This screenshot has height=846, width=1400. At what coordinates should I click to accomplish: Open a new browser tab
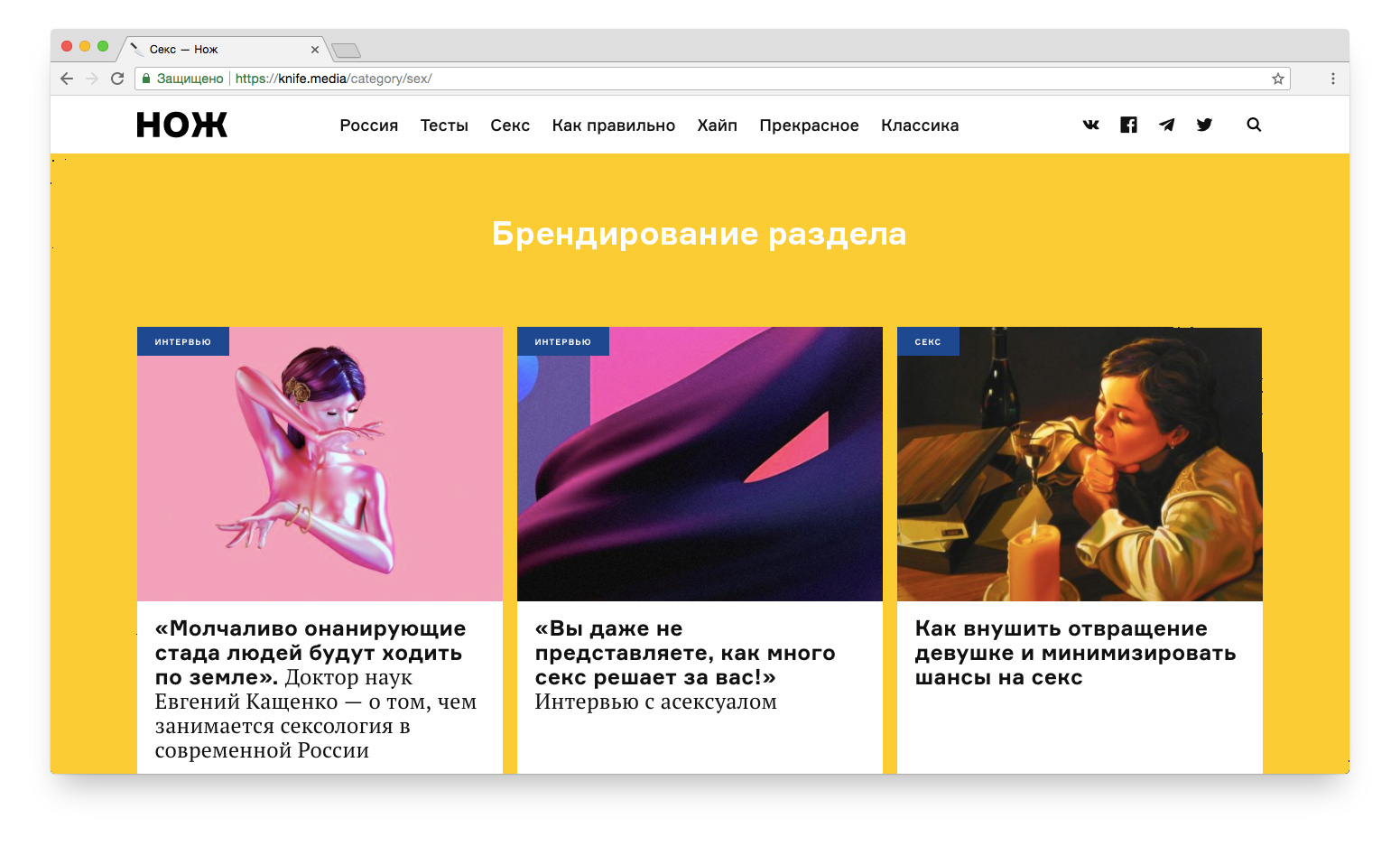click(346, 51)
